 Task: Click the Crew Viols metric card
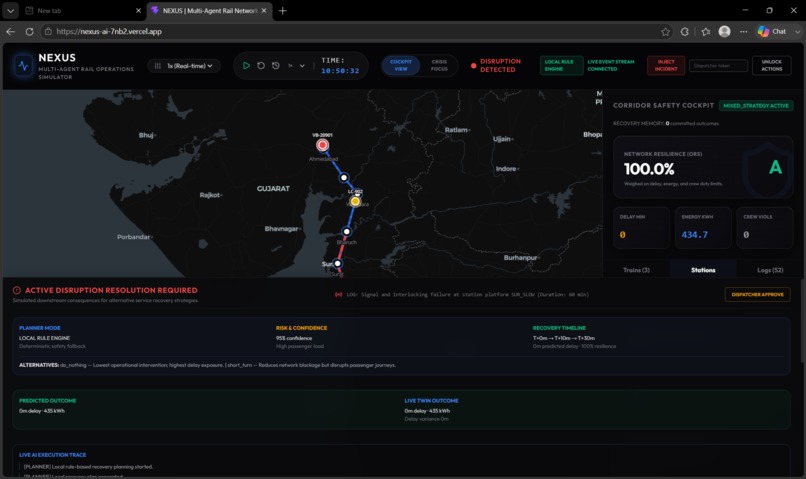pos(764,228)
